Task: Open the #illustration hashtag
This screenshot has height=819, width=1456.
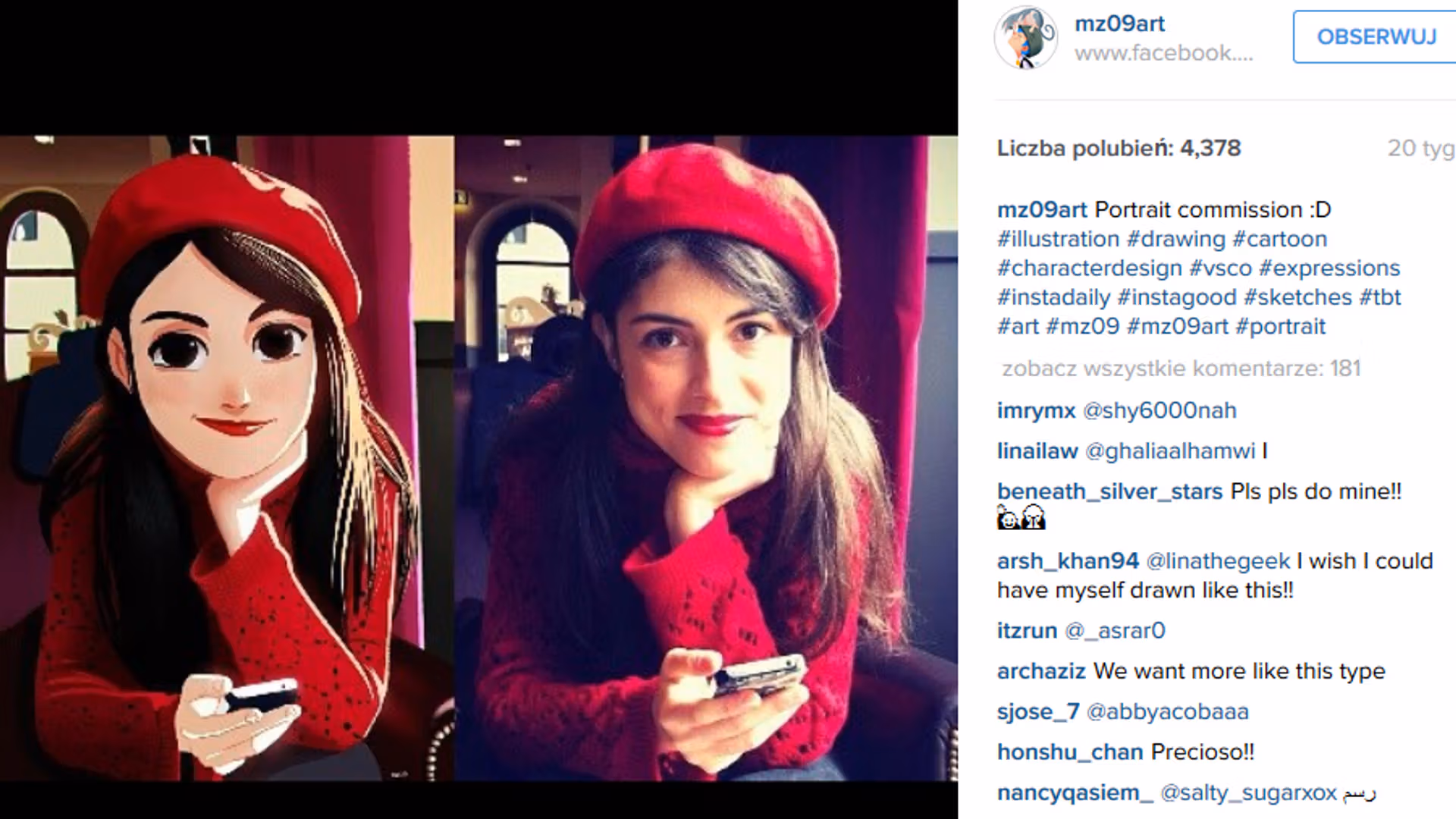Action: pyautogui.click(x=1058, y=239)
